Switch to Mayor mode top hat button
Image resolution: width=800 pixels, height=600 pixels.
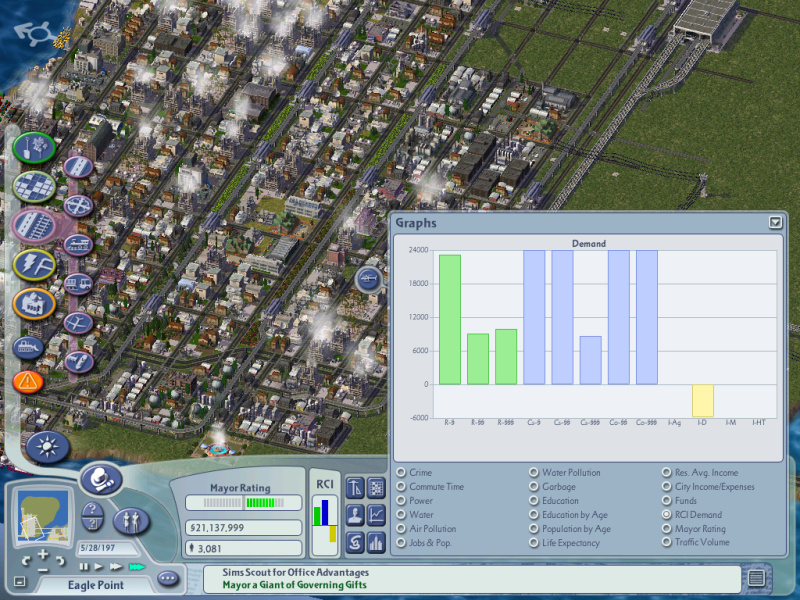[101, 480]
